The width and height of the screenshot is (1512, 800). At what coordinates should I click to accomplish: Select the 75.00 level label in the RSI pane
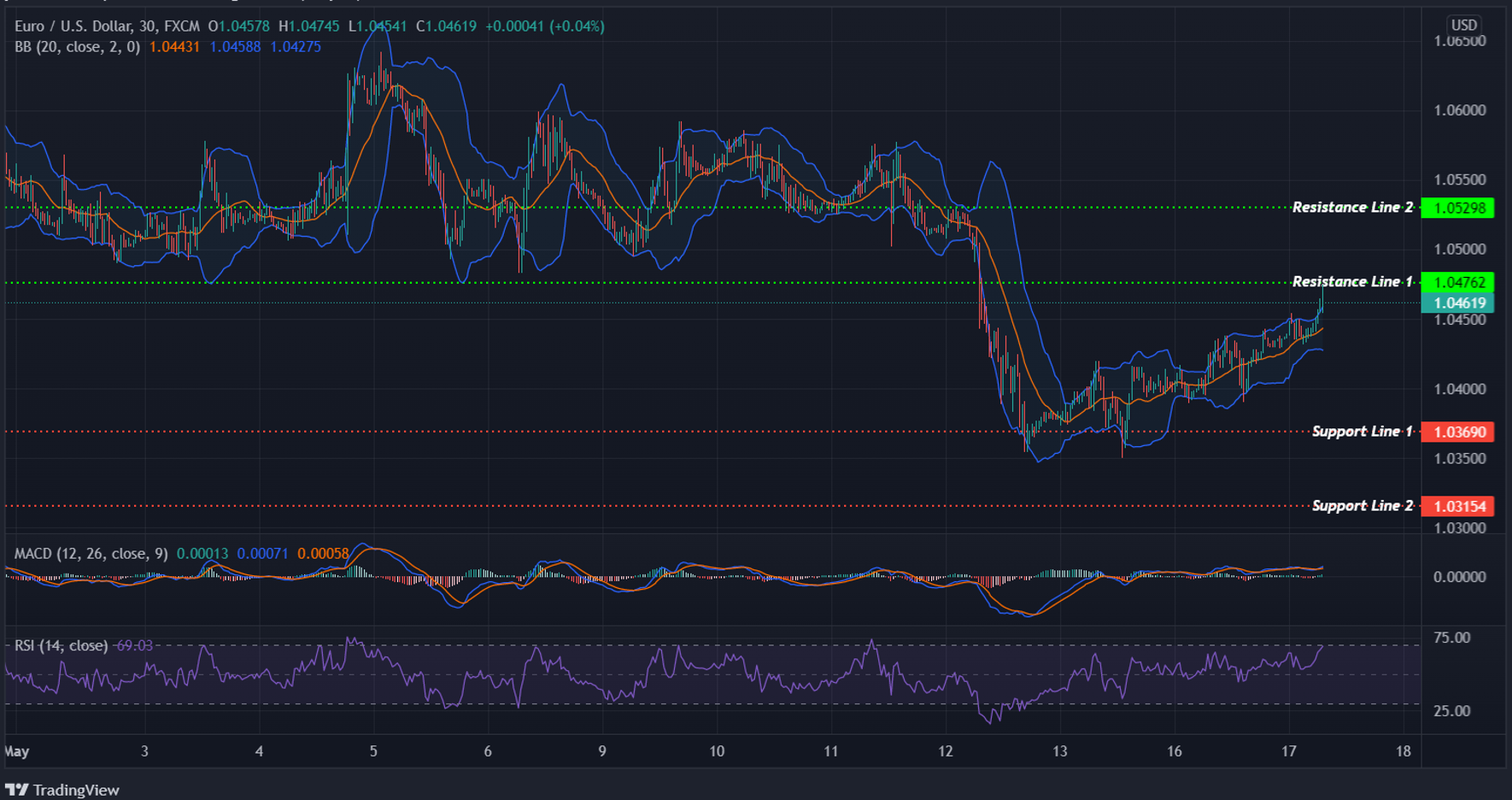coord(1452,637)
